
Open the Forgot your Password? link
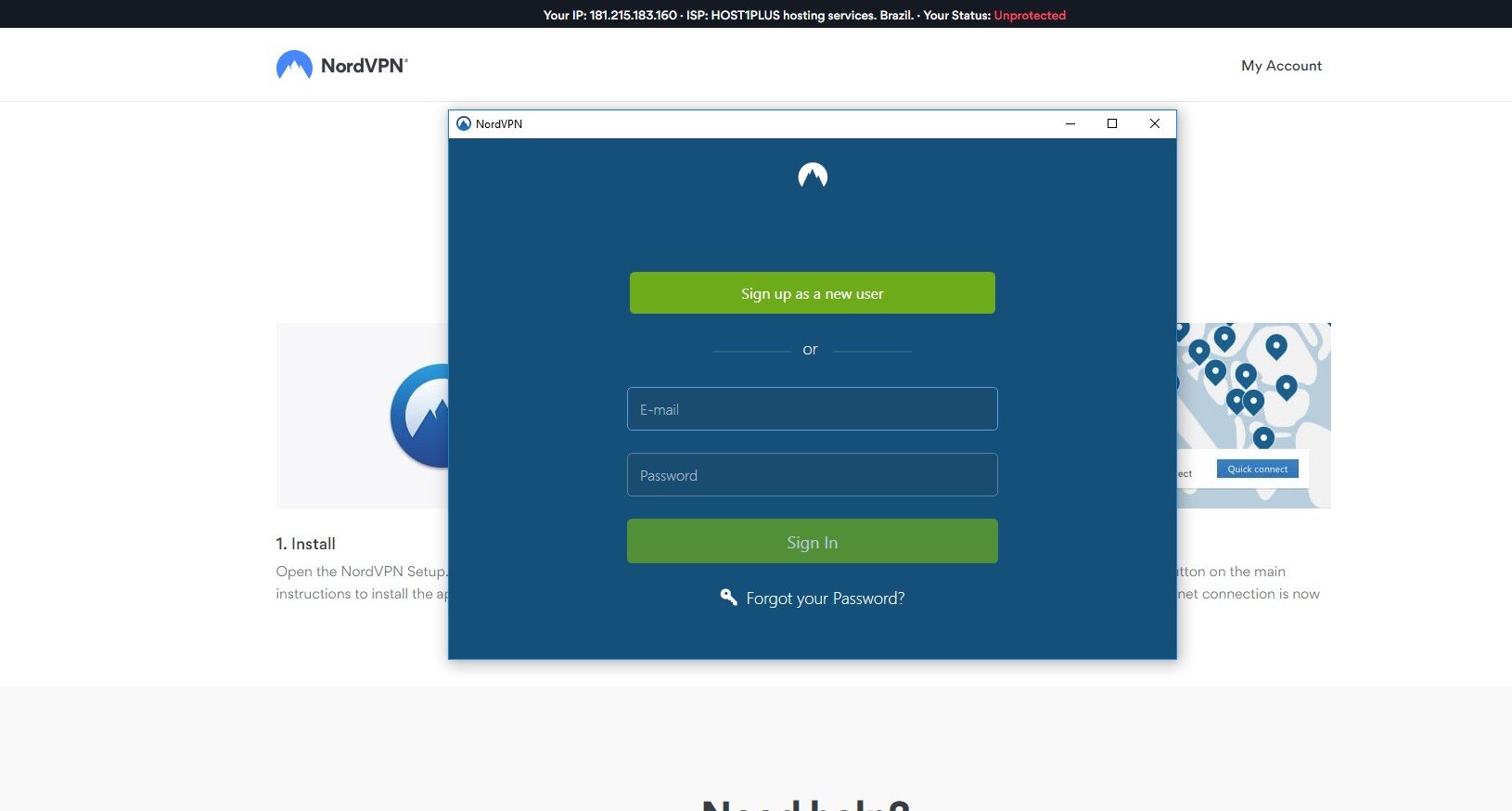(x=825, y=599)
